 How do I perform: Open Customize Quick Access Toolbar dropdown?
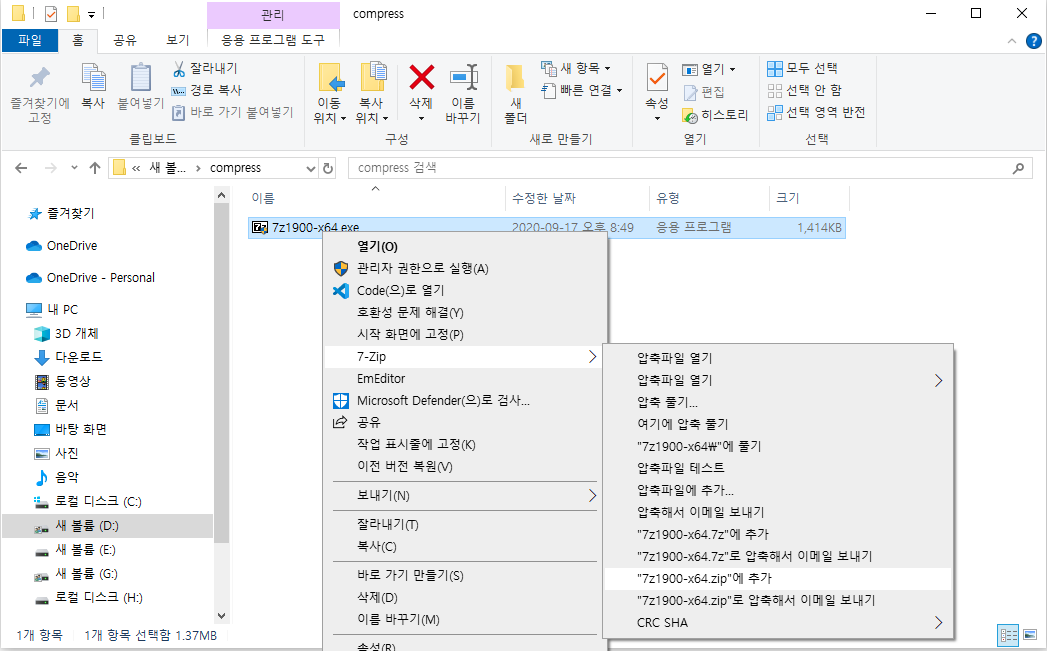click(91, 14)
